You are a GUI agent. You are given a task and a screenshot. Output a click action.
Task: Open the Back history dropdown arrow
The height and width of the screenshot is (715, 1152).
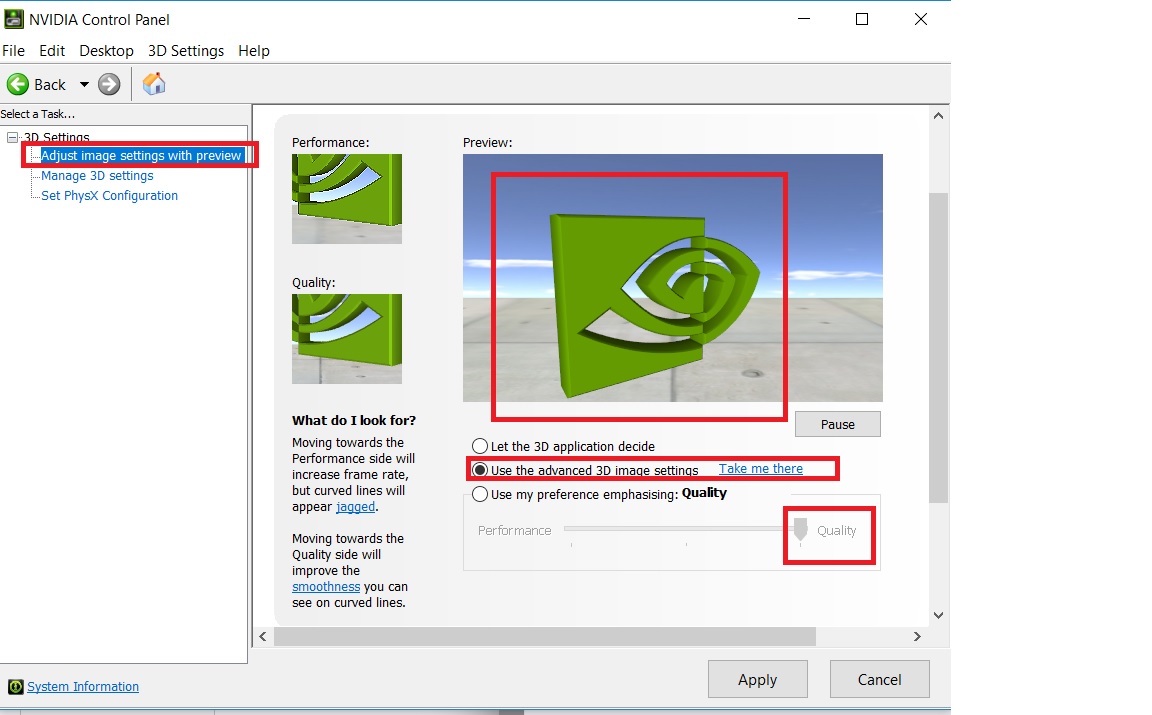(84, 85)
